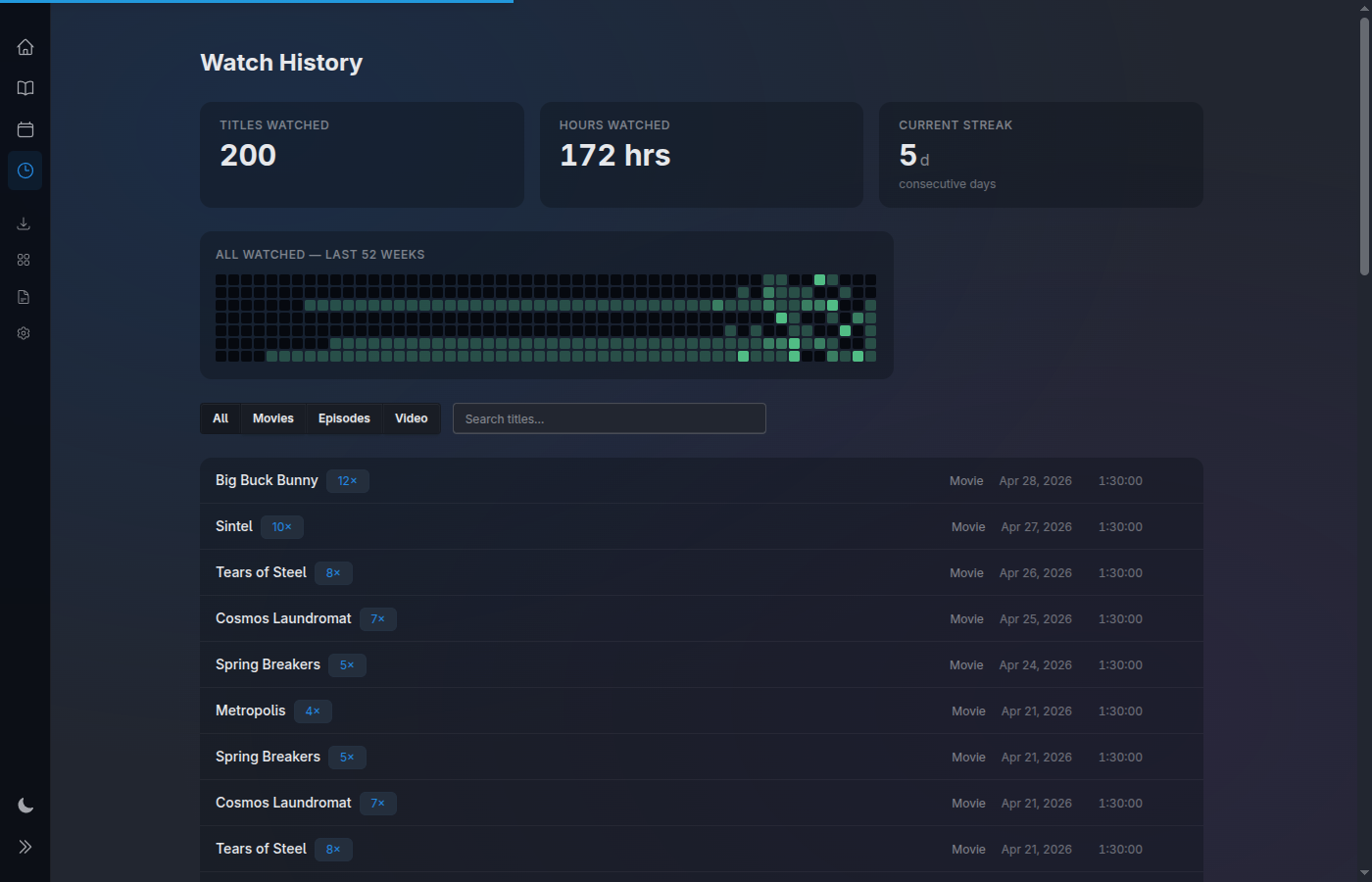The image size is (1372, 882).
Task: Select the Movies filter tab
Action: click(x=273, y=418)
